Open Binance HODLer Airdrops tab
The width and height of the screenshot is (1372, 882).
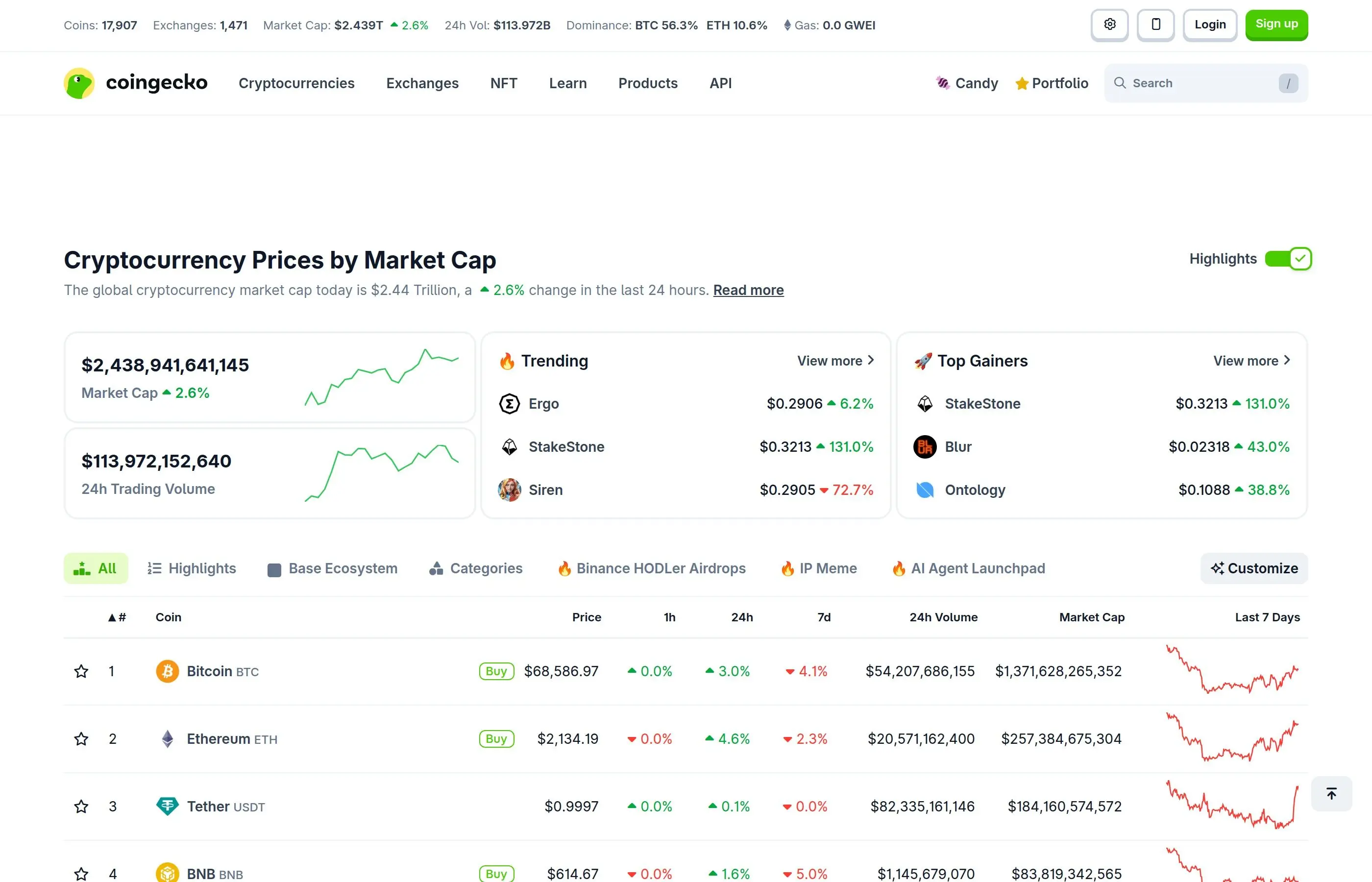pyautogui.click(x=652, y=568)
